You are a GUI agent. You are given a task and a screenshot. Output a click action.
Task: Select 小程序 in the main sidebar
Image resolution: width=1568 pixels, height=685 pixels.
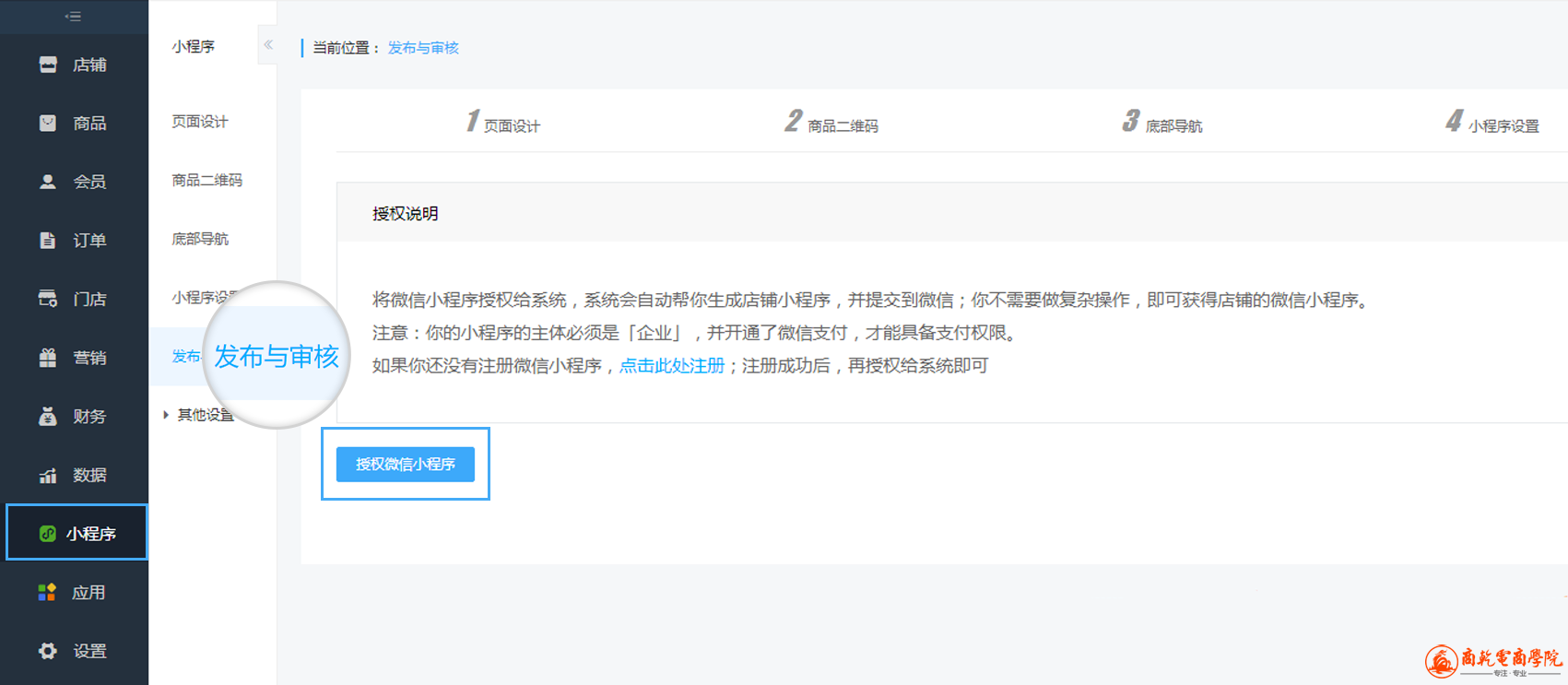[77, 533]
